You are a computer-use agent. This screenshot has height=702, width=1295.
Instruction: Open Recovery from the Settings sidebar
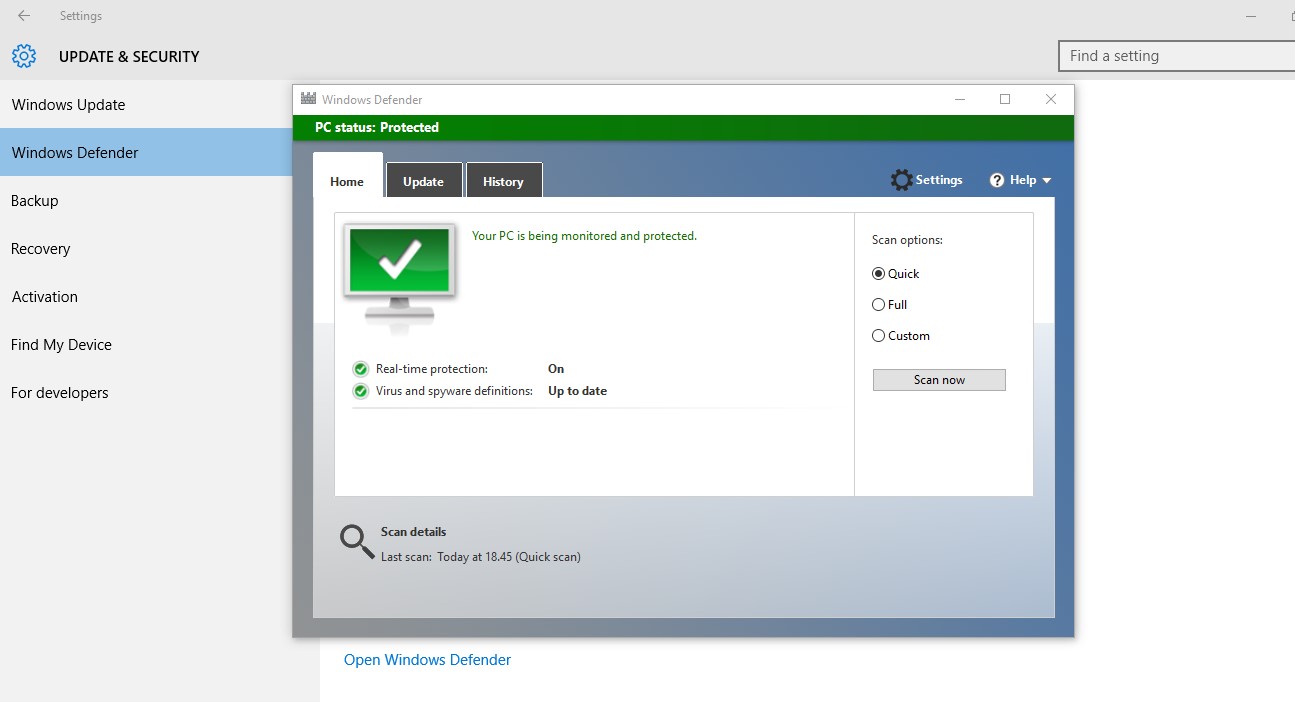(41, 248)
